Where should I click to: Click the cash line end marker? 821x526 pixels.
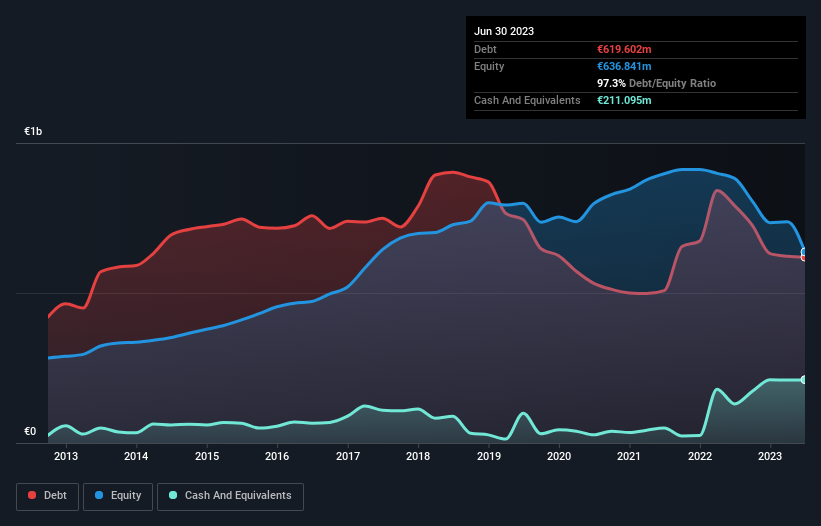(x=804, y=380)
